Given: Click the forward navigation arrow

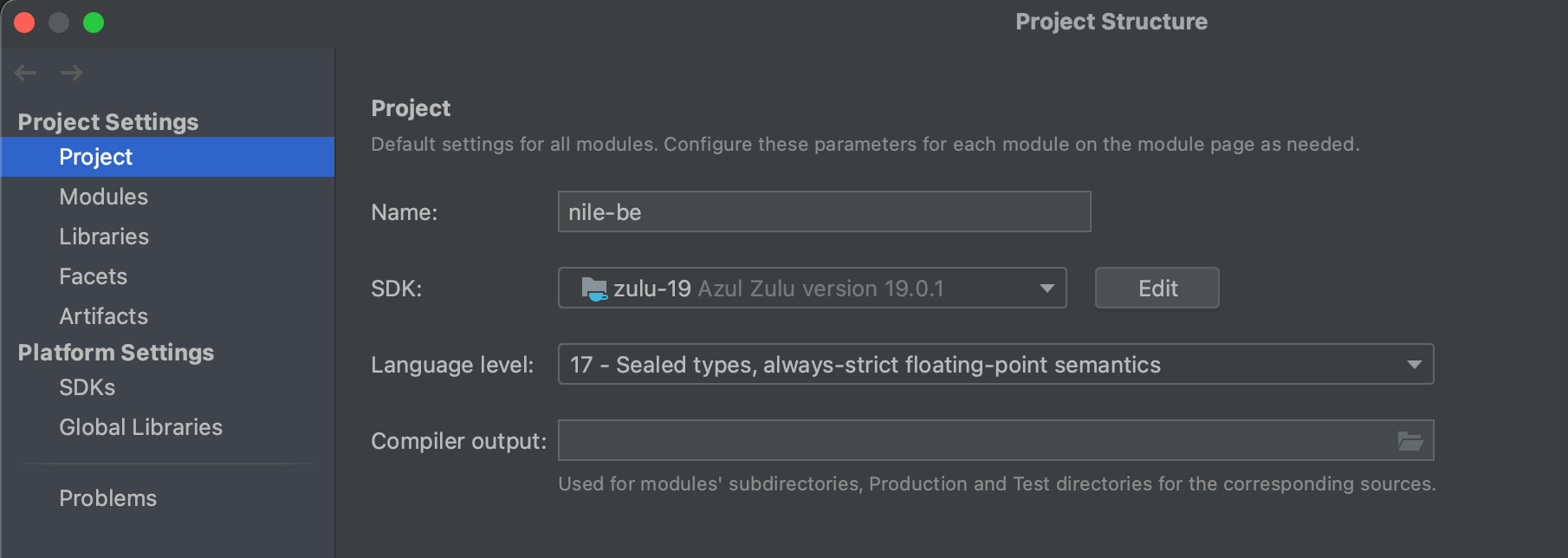Looking at the screenshot, I should 72,73.
